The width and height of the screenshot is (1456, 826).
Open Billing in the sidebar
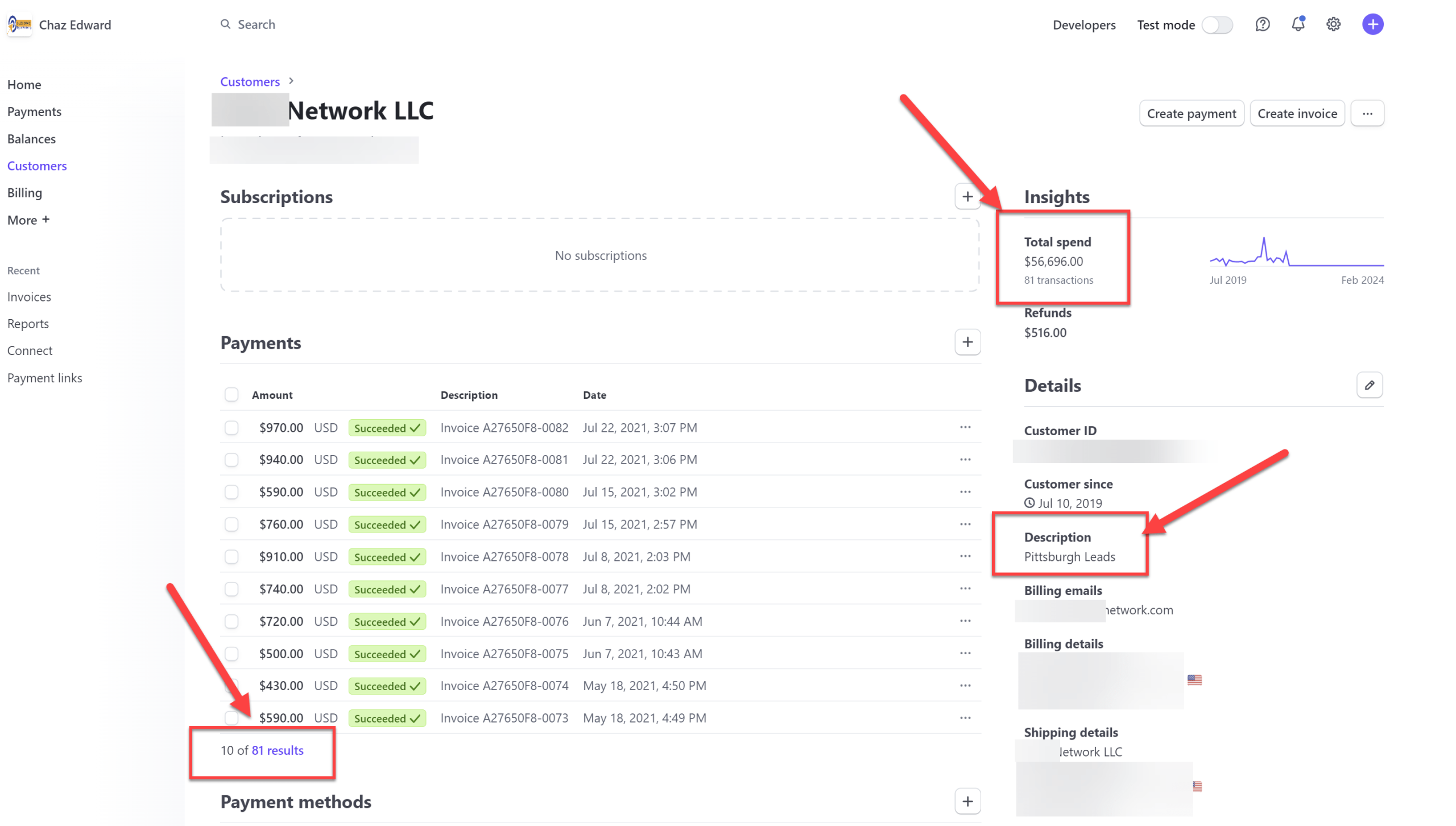click(24, 193)
